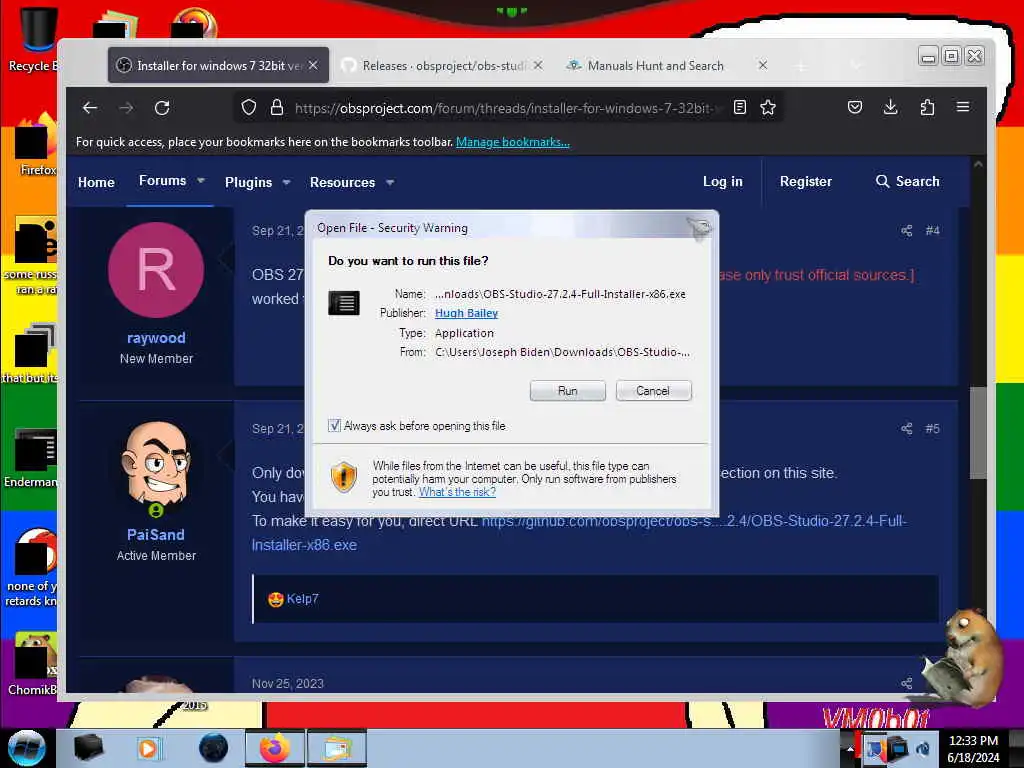Open raywood's profile name link
1024x768 pixels.
coord(156,338)
